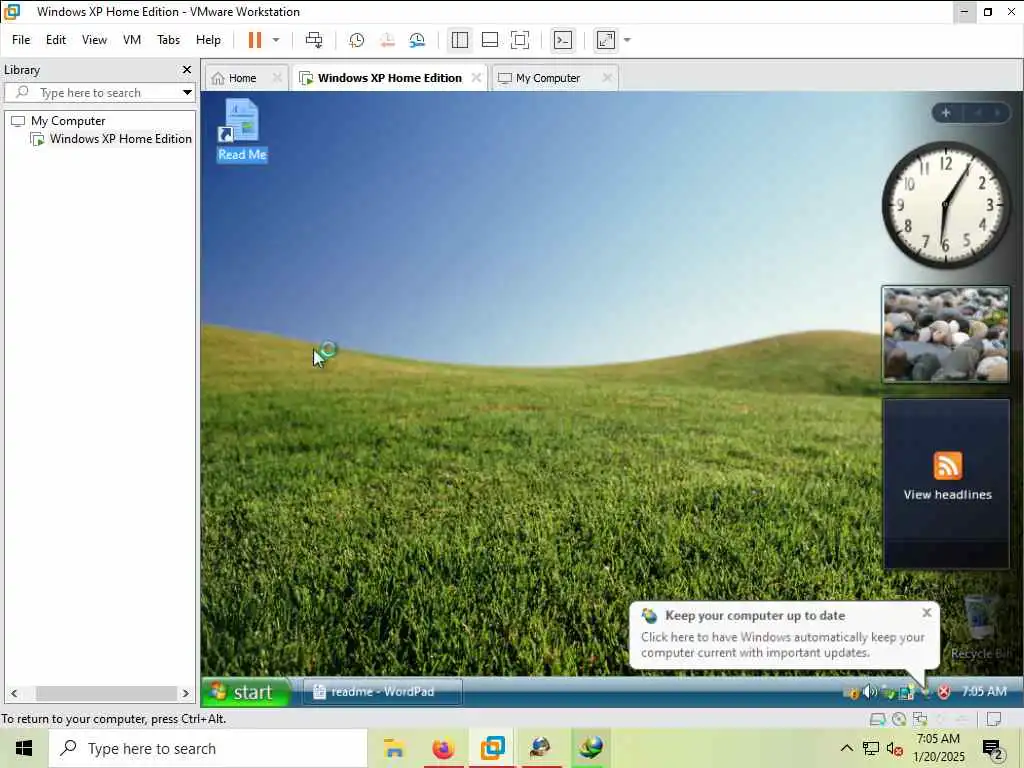Select My Computer in the library tree
Viewport: 1024px width, 768px height.
click(68, 121)
